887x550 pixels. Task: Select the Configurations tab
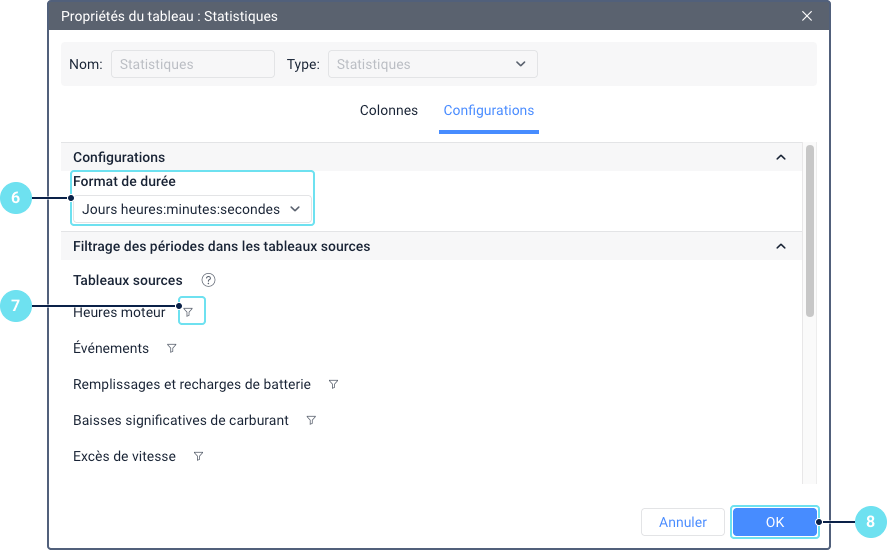coord(489,110)
